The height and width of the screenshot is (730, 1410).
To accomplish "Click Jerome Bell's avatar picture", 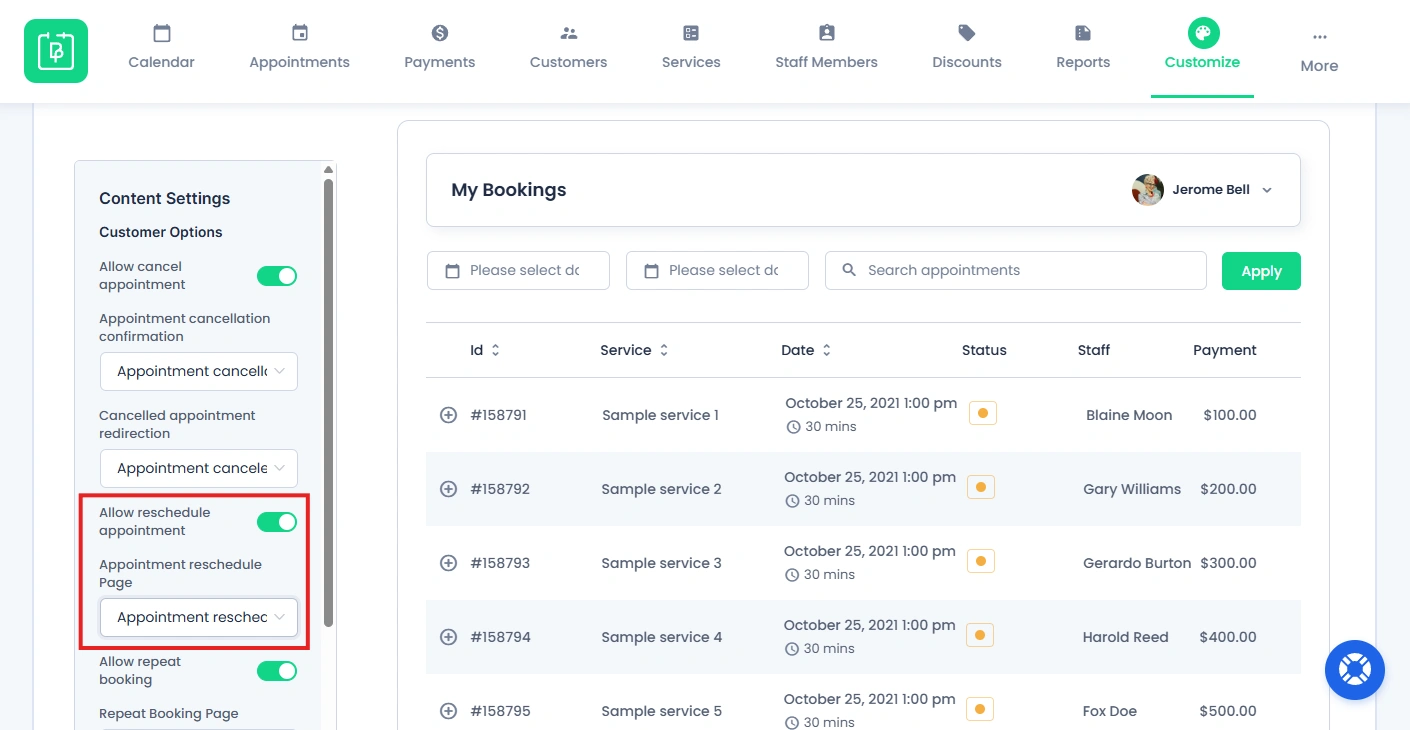I will click(x=1148, y=190).
